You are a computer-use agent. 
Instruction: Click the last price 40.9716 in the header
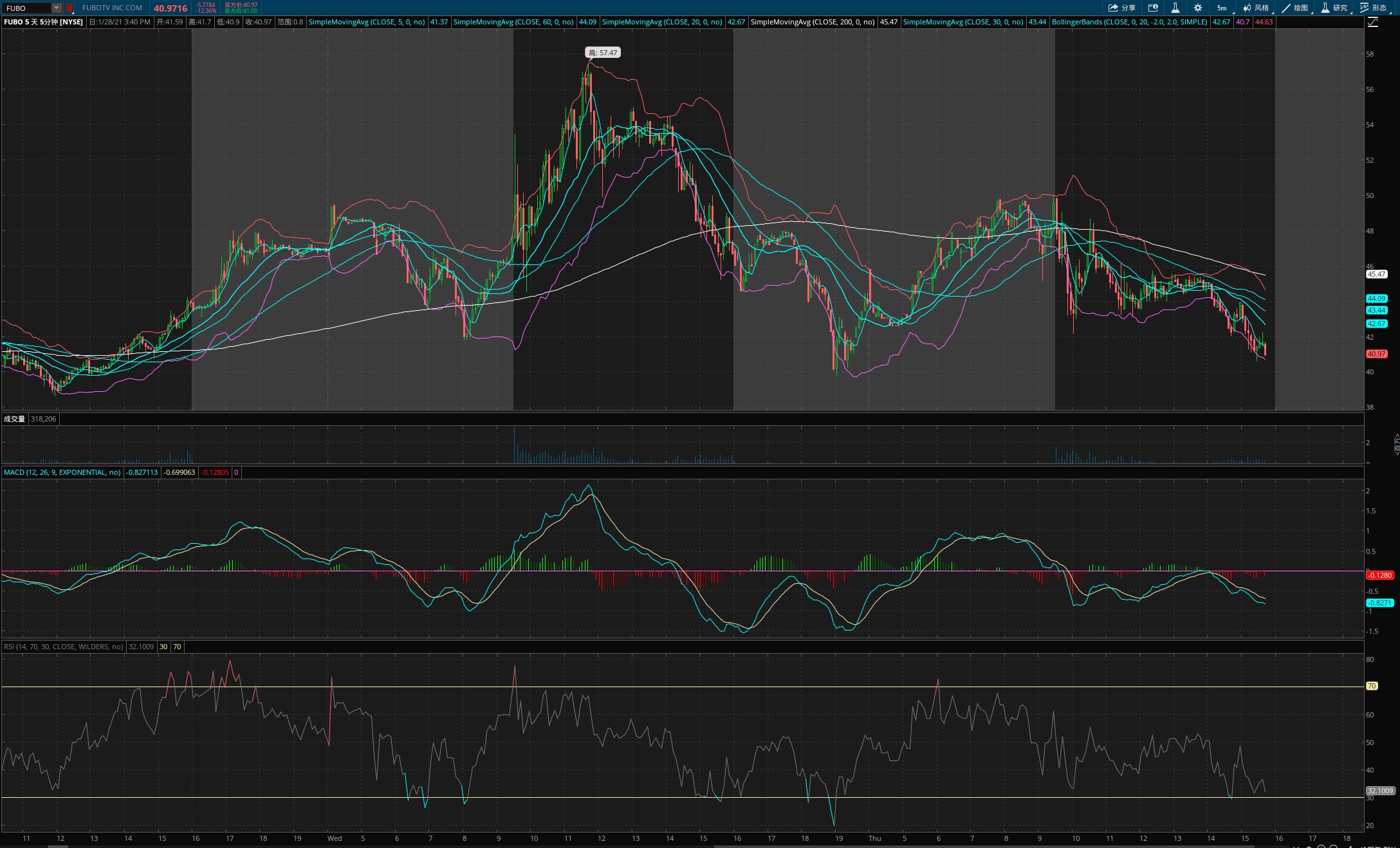click(x=170, y=8)
